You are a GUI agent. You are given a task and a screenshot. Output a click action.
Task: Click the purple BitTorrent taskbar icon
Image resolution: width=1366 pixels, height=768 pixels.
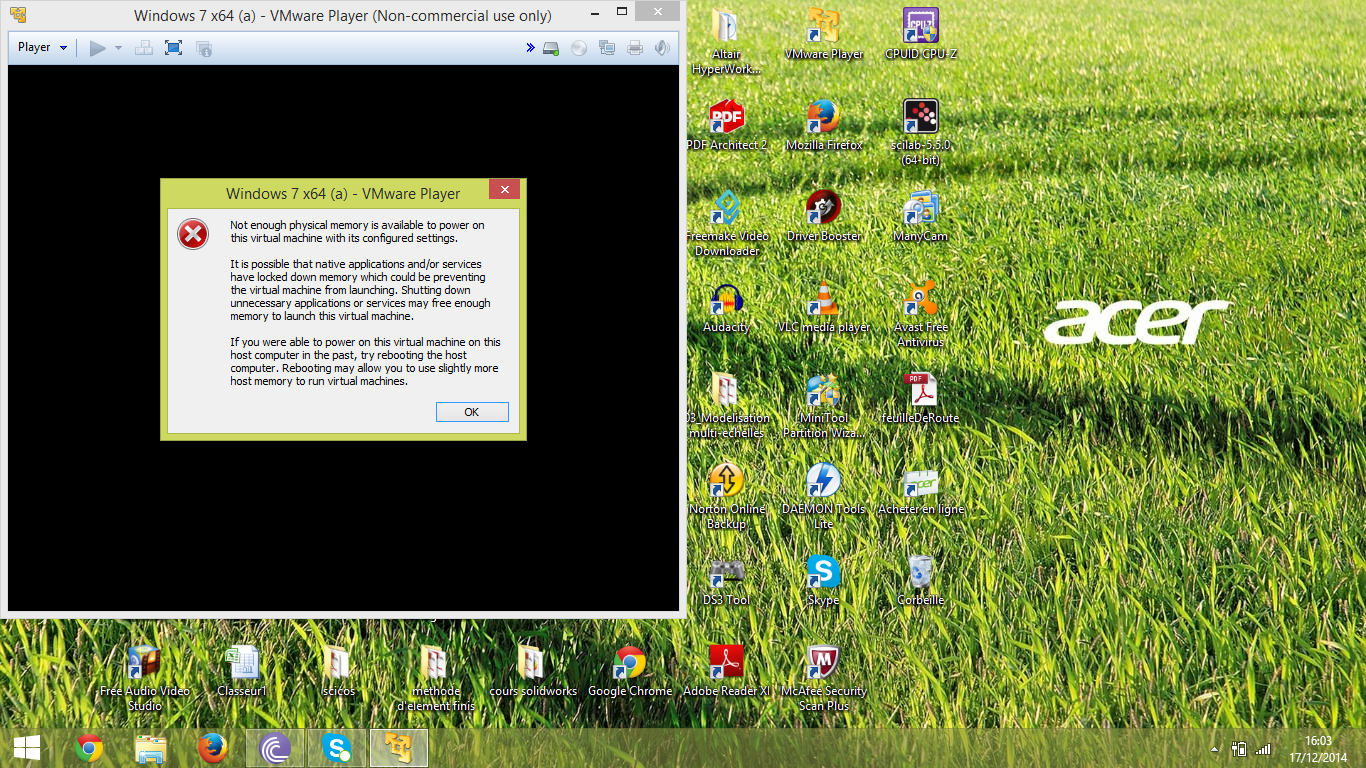(274, 748)
